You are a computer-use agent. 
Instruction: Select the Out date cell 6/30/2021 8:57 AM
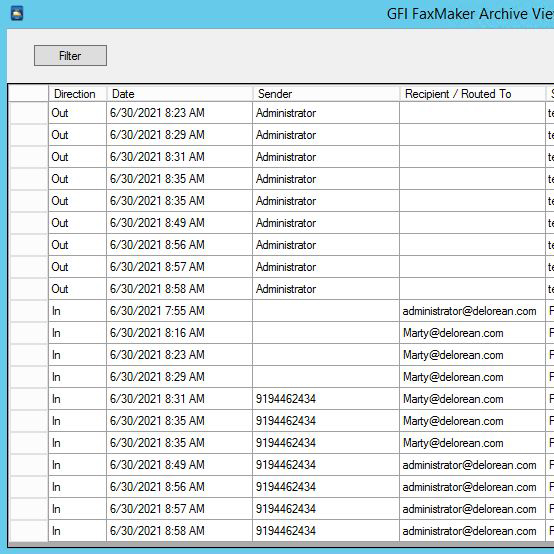pos(179,267)
